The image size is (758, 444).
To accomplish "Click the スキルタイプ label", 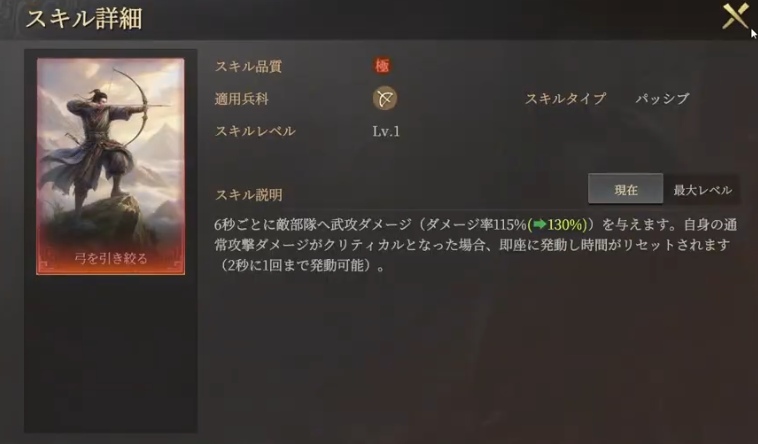I will point(565,99).
